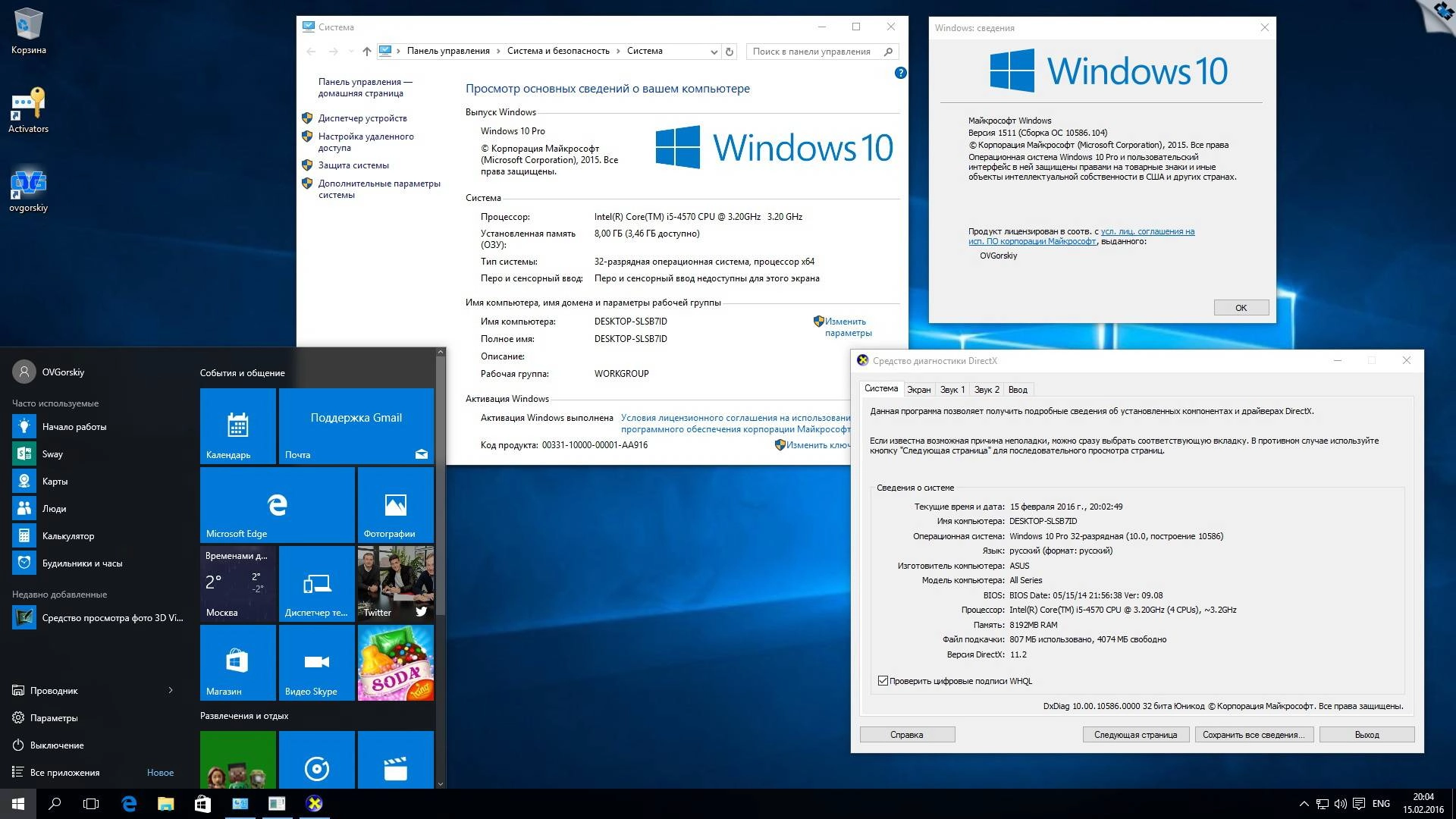Show hidden tray icons chevron
The width and height of the screenshot is (1456, 819).
[x=1304, y=804]
